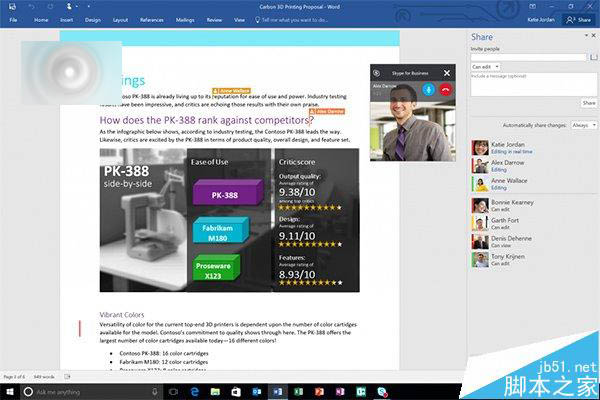Switch to the References tab

(x=152, y=19)
